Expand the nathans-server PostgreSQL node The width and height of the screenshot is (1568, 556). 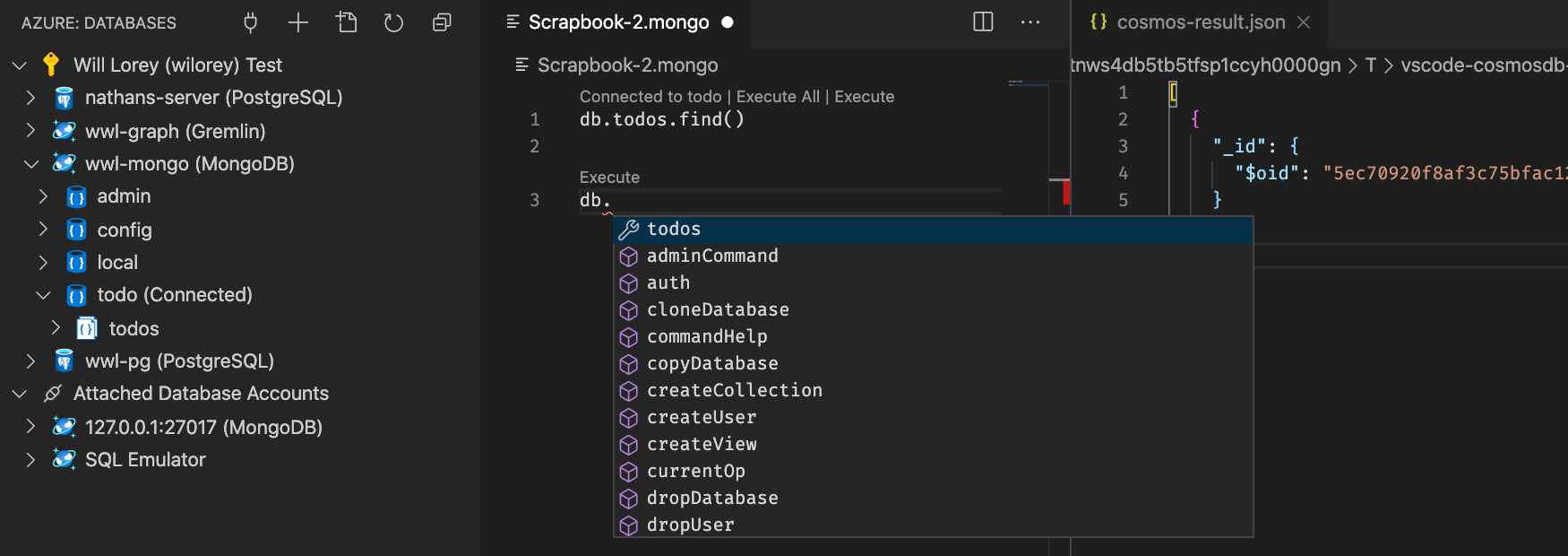(30, 98)
